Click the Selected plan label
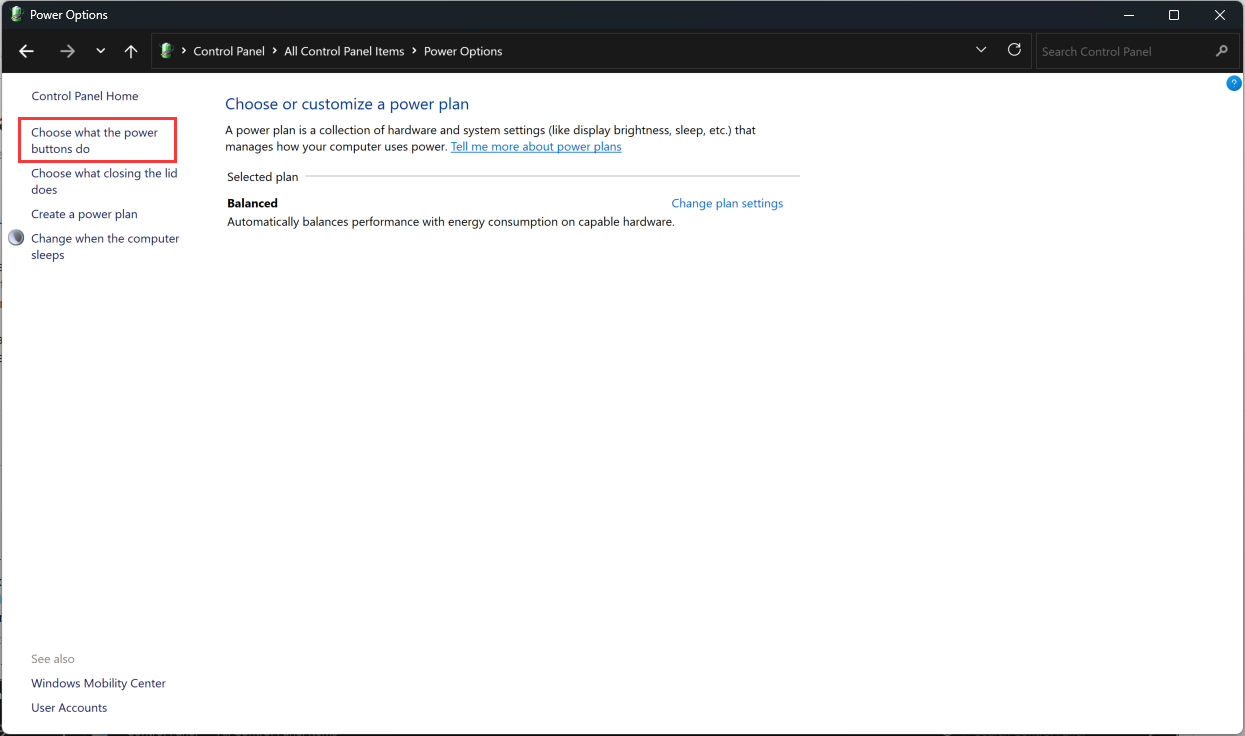The width and height of the screenshot is (1245, 736). [263, 177]
